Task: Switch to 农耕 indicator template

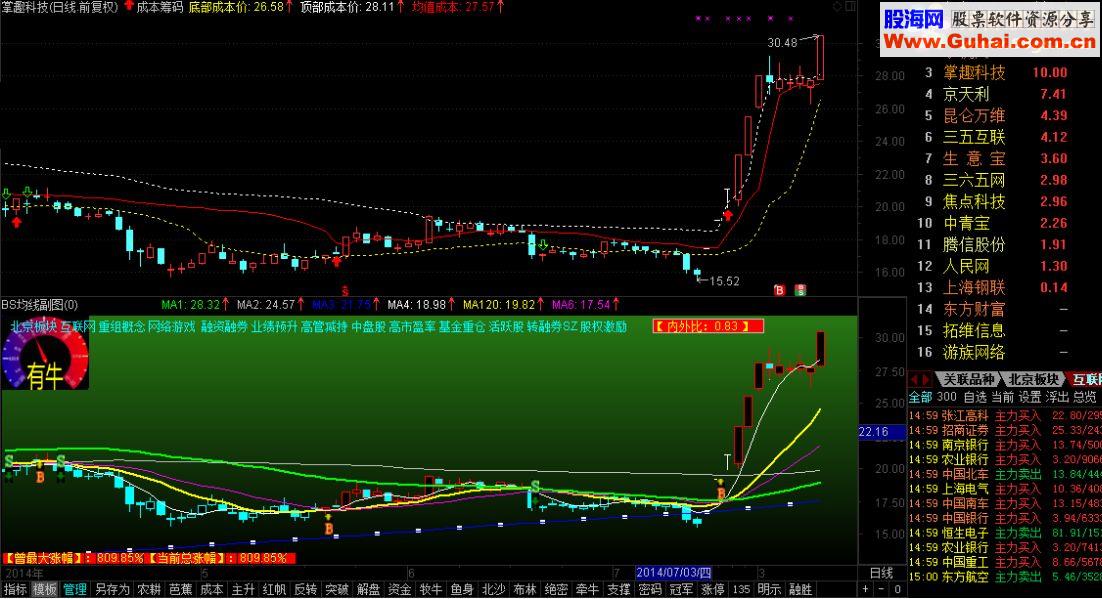Action: pos(149,589)
